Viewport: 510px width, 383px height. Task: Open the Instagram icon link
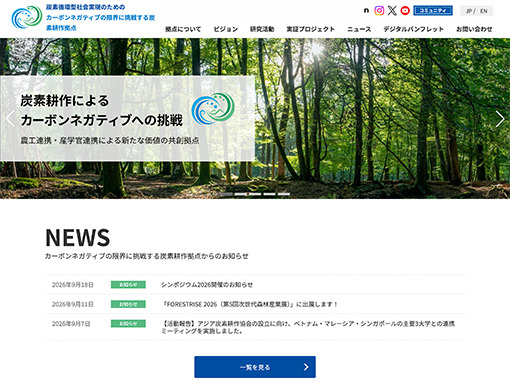pyautogui.click(x=379, y=11)
